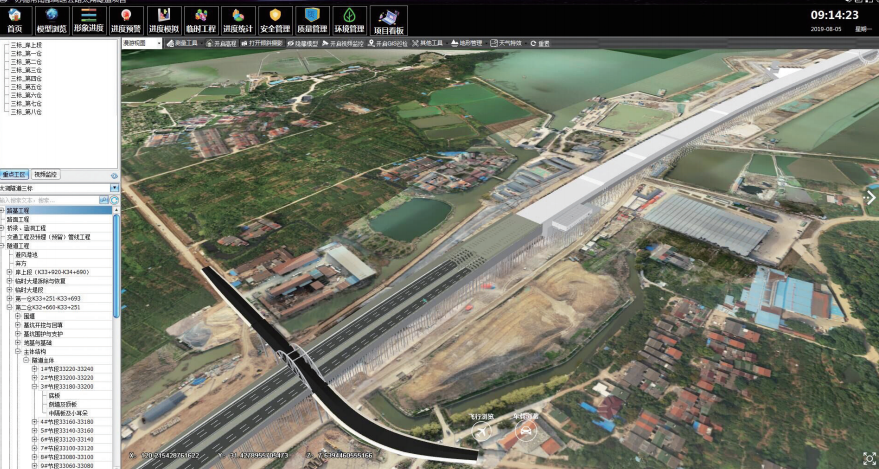Enable 开启GIS巡检 GIS inspection
The image size is (879, 469).
click(388, 43)
